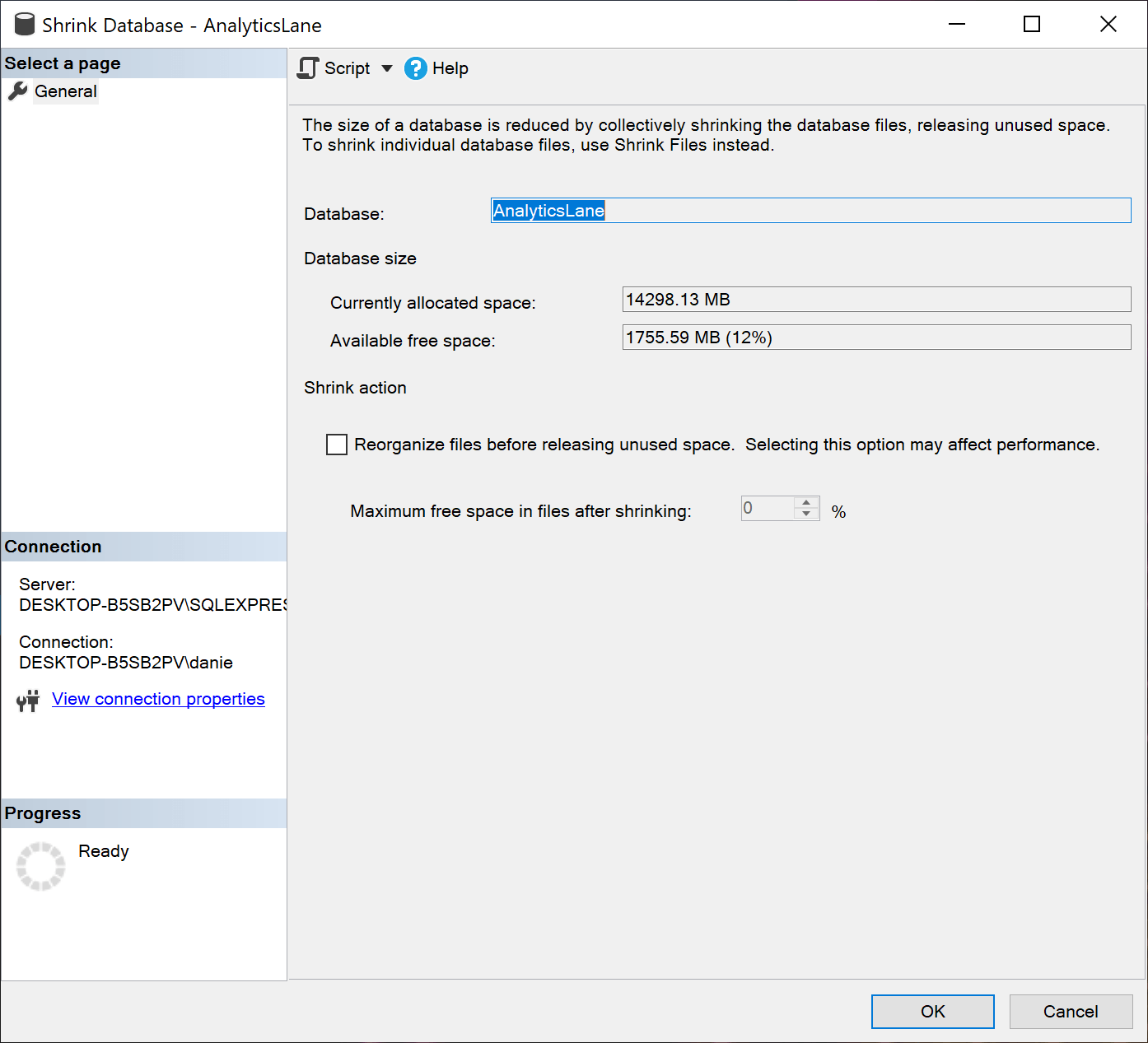
Task: Click the Select a page header
Action: click(144, 63)
